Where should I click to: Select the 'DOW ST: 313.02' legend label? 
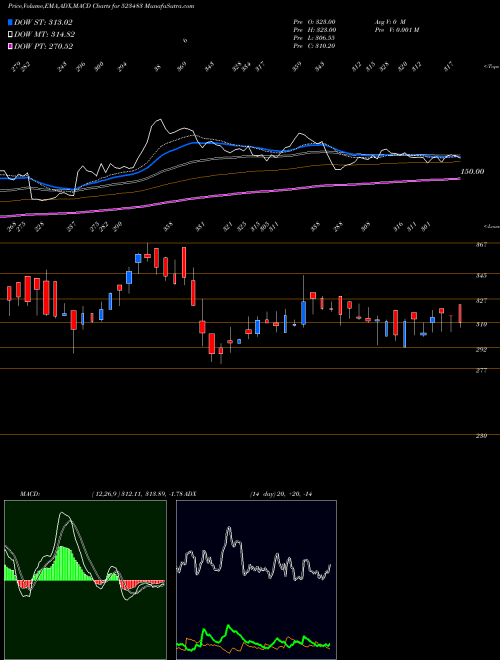43,22
